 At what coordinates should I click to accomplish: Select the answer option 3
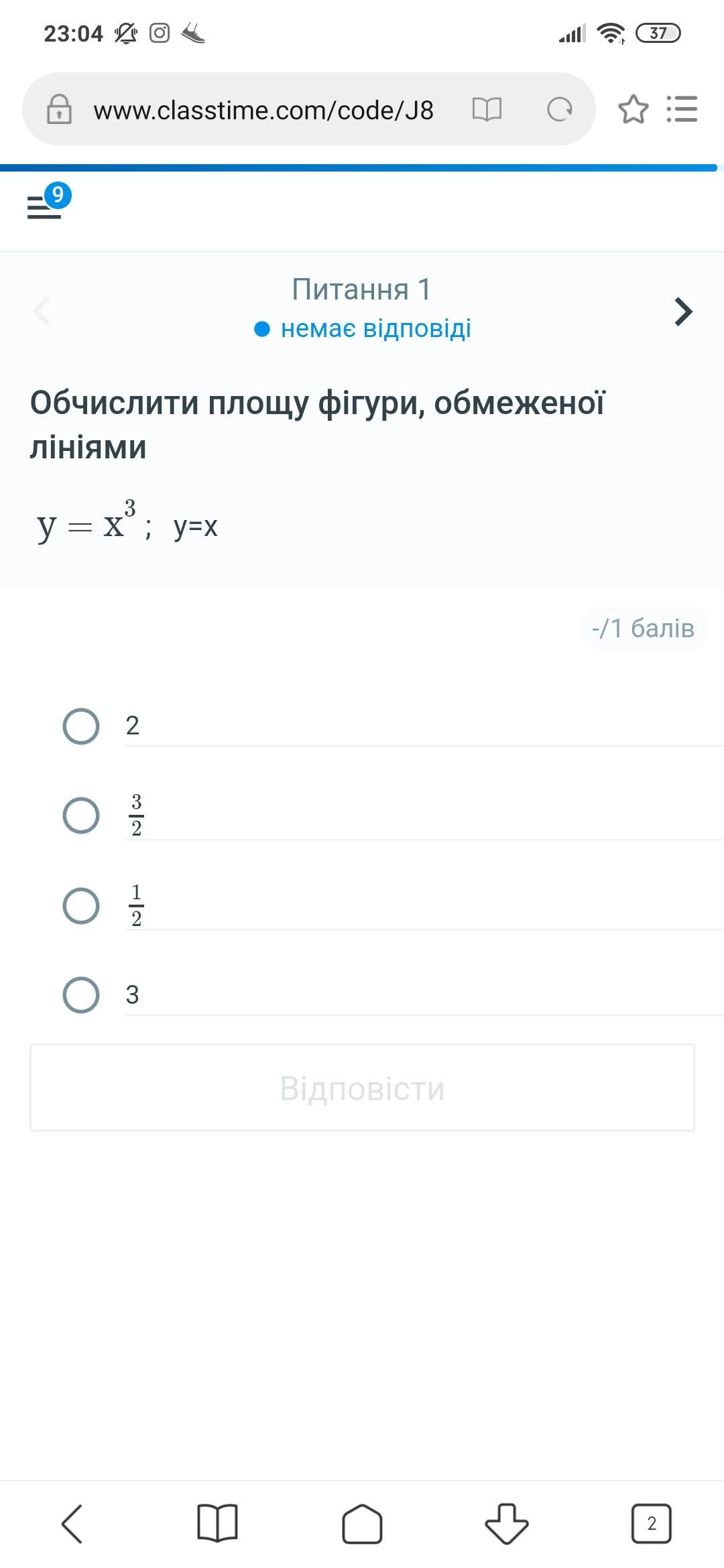point(81,994)
